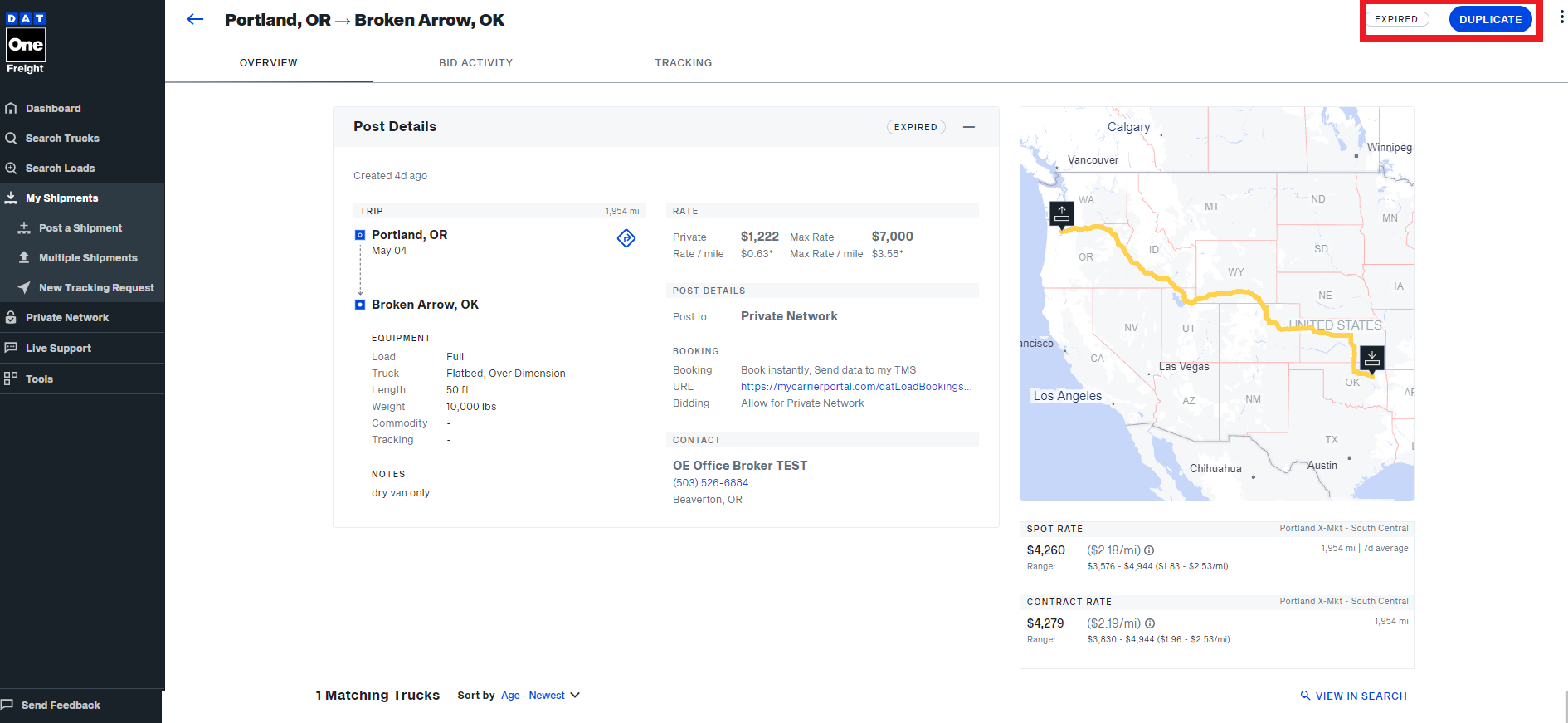Open the Sort by Age - Newest dropdown
Screen dimensions: 1568x723
(539, 696)
